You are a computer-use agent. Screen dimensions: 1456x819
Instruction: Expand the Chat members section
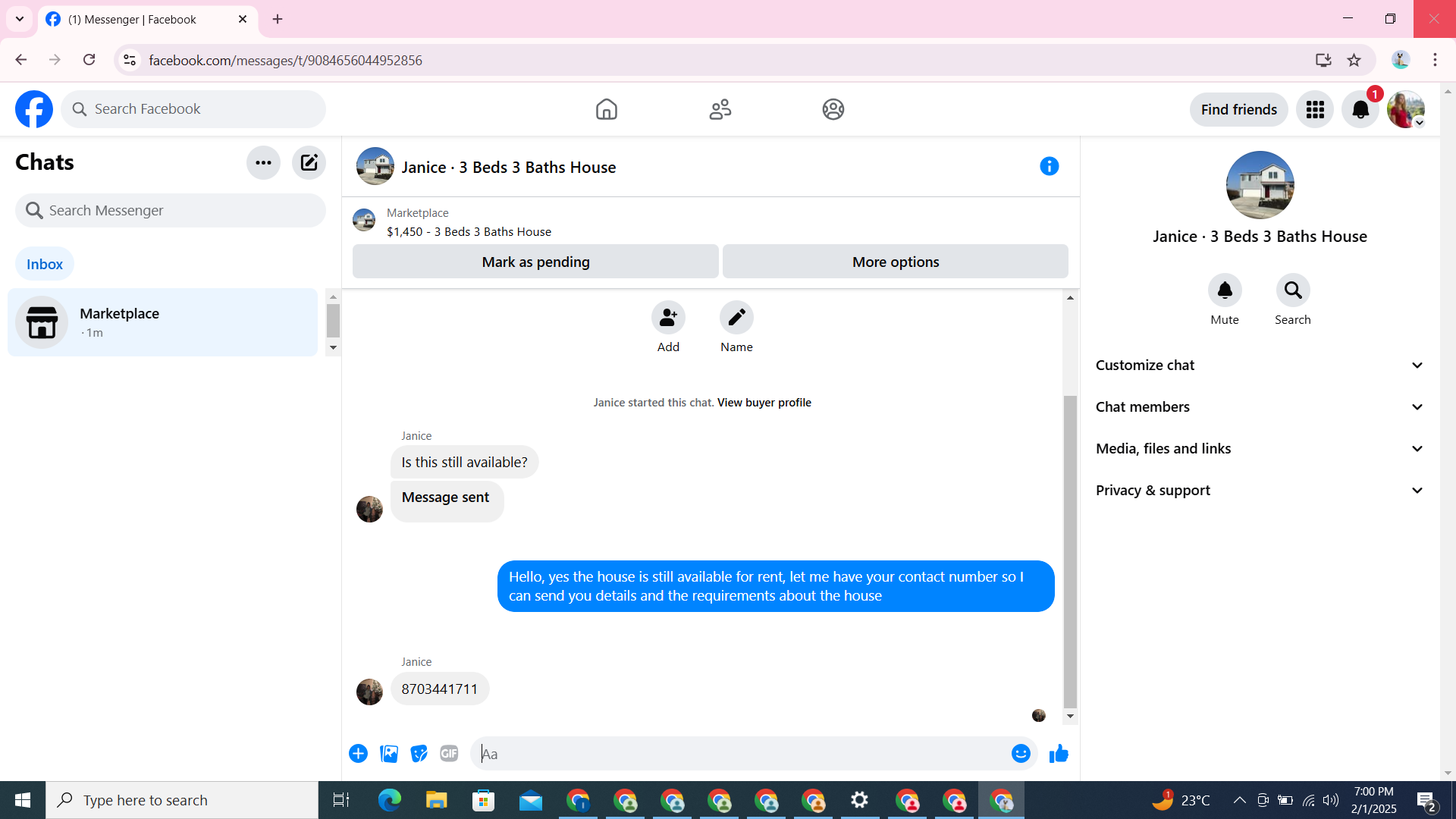(x=1259, y=407)
